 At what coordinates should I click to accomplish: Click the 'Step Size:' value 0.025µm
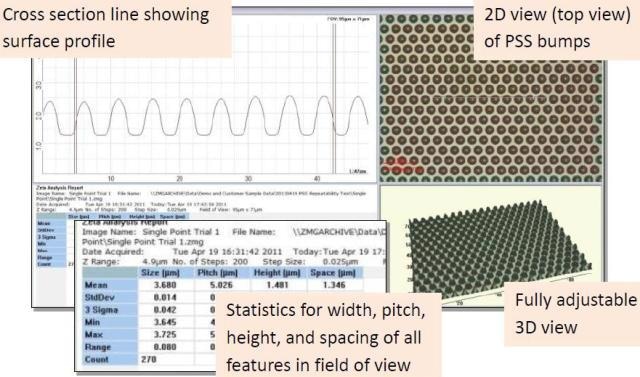[x=340, y=262]
